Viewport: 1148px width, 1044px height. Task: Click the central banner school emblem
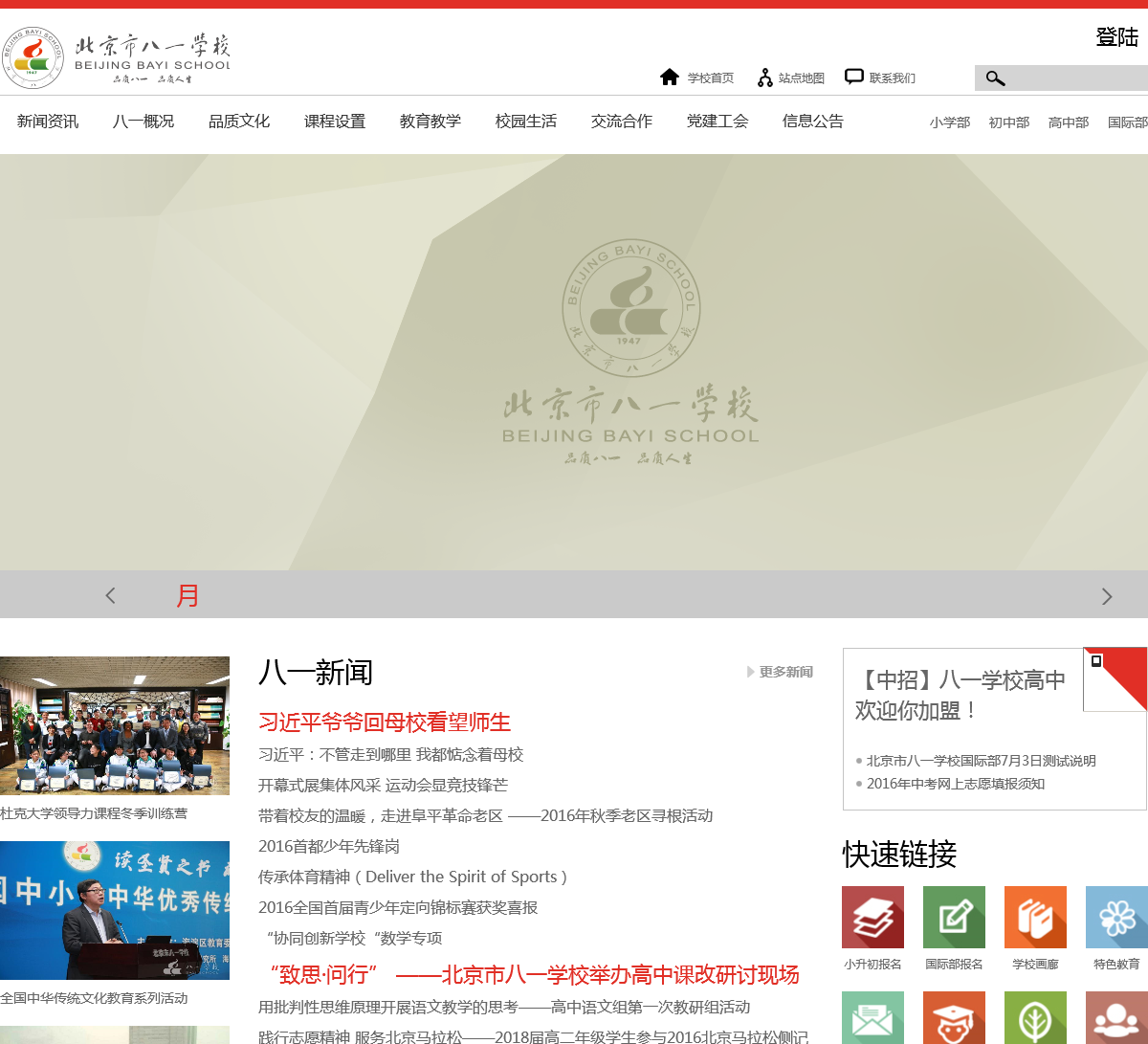pyautogui.click(x=631, y=308)
